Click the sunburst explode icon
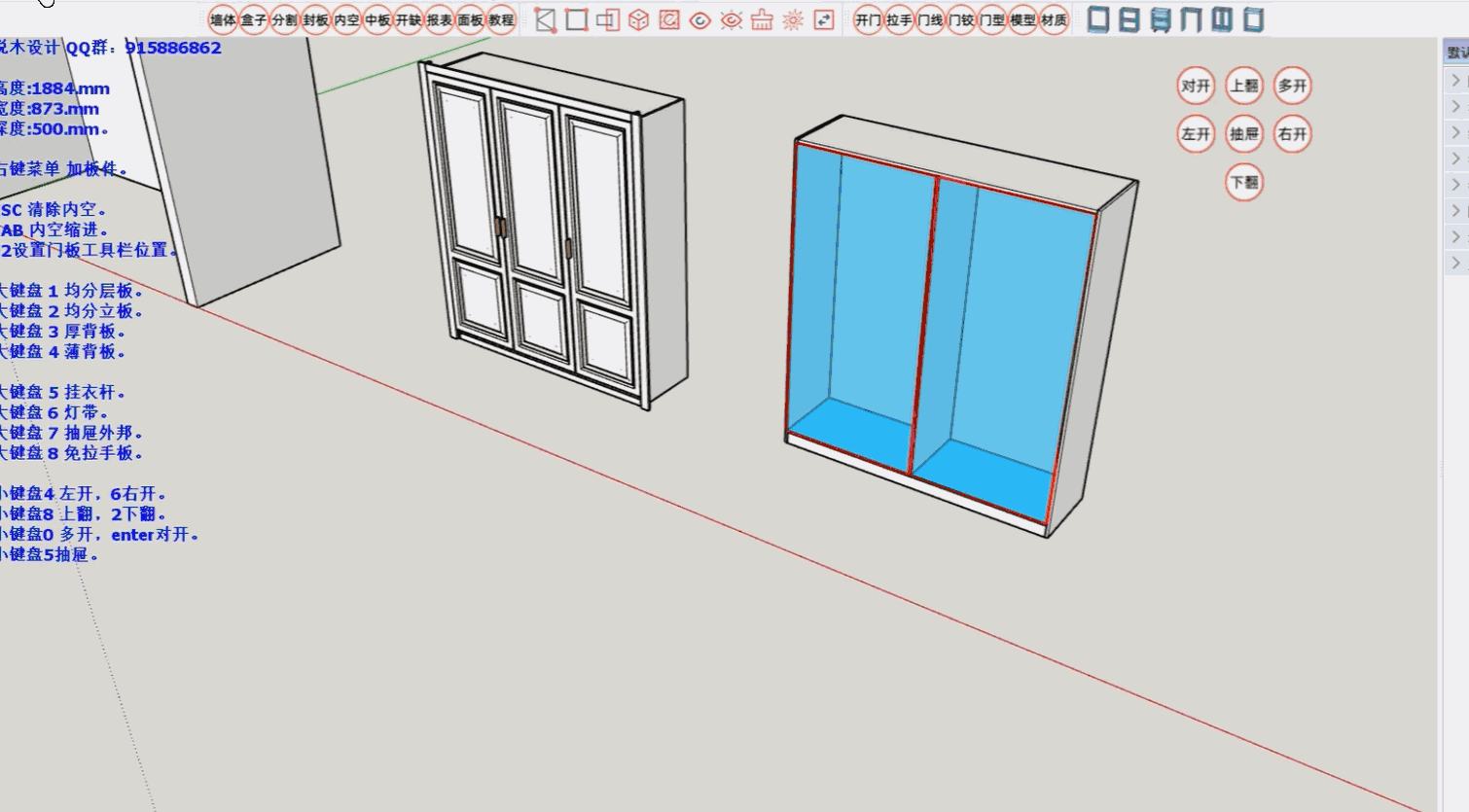Image resolution: width=1469 pixels, height=812 pixels. click(793, 19)
